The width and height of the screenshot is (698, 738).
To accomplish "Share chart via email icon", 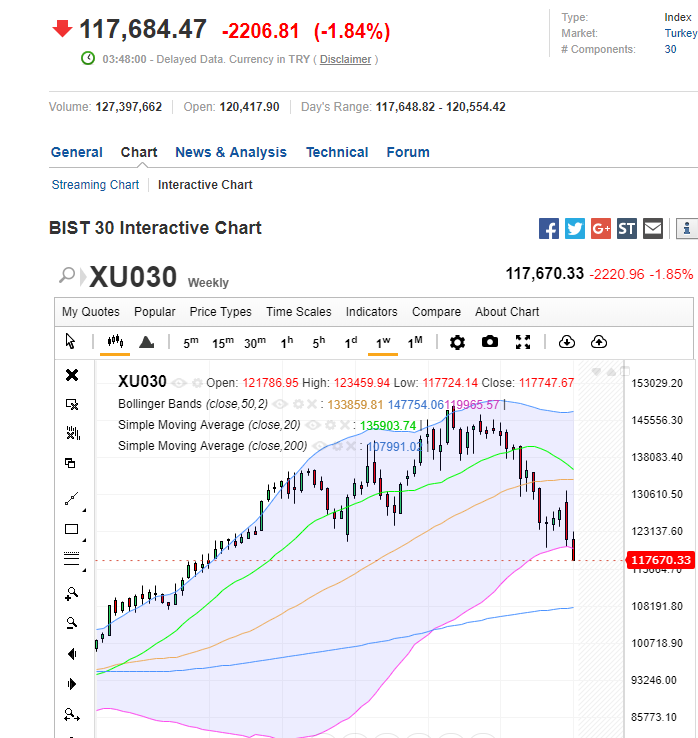I will [x=653, y=229].
